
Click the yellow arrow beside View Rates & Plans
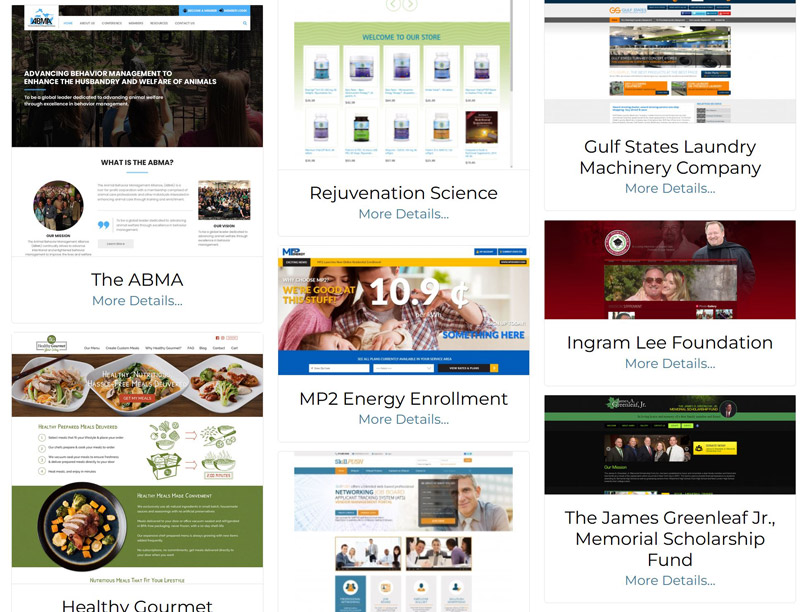click(494, 368)
